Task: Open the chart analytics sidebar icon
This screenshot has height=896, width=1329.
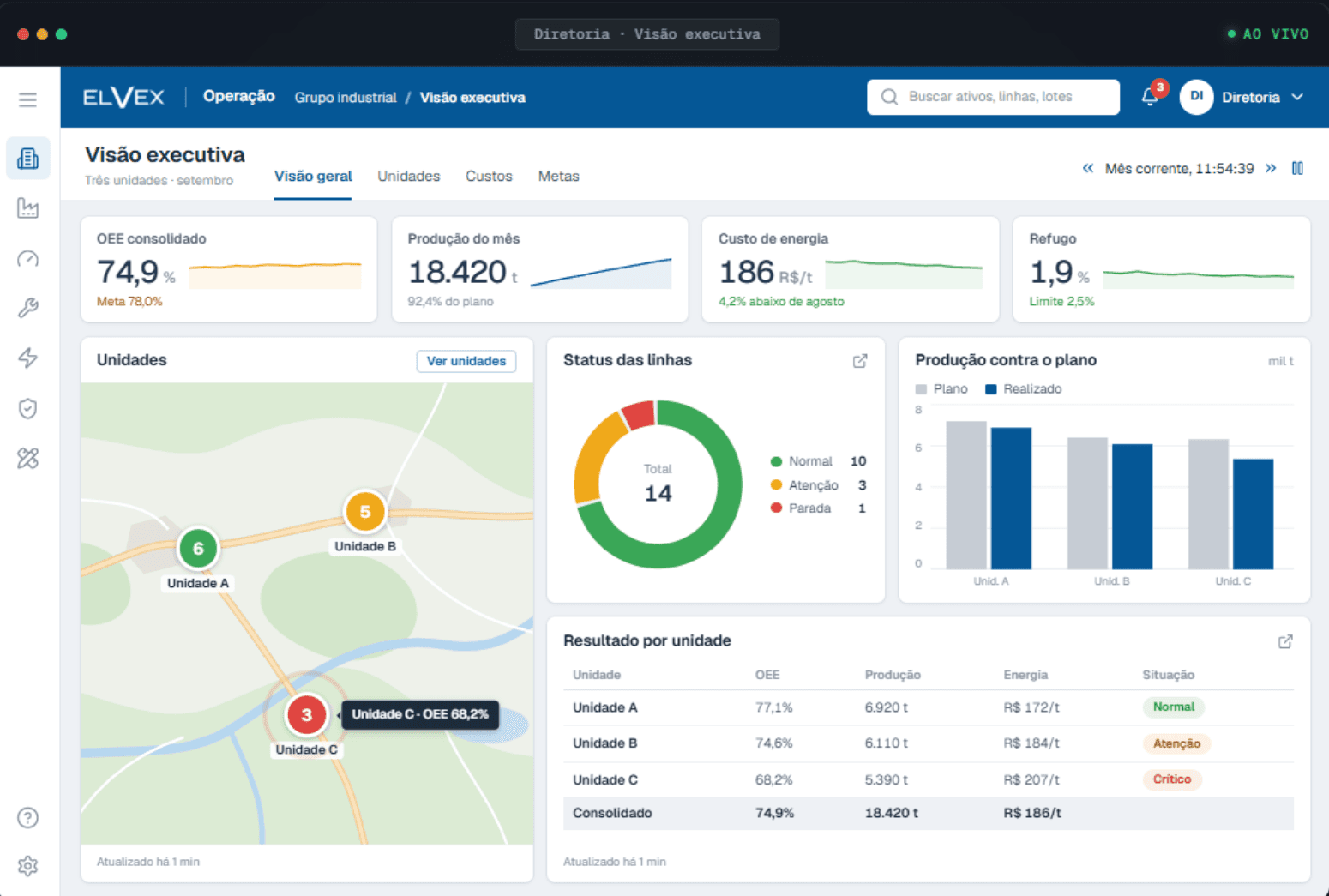Action: coord(27,208)
